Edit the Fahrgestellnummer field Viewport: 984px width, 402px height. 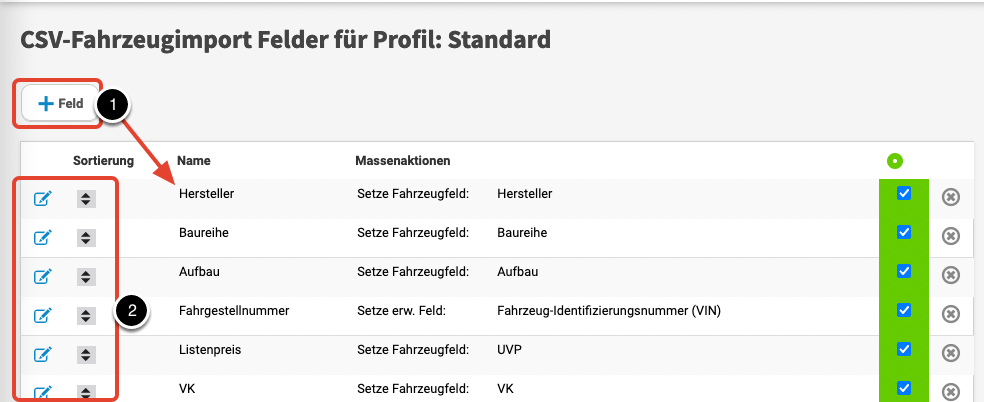pyautogui.click(x=43, y=315)
